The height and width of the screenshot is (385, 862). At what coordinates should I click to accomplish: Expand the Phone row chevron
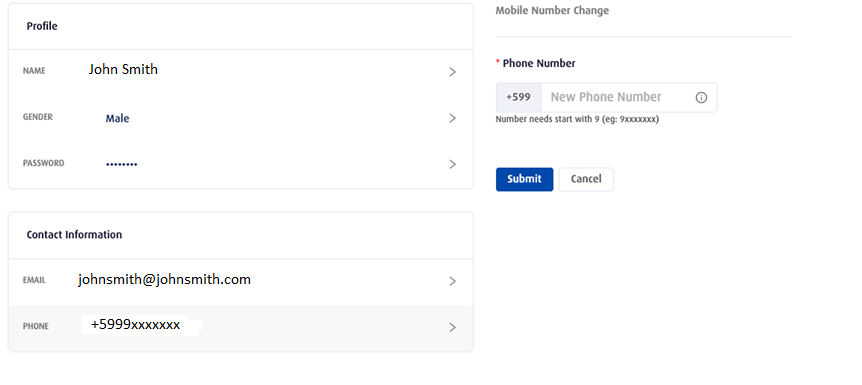(x=452, y=328)
